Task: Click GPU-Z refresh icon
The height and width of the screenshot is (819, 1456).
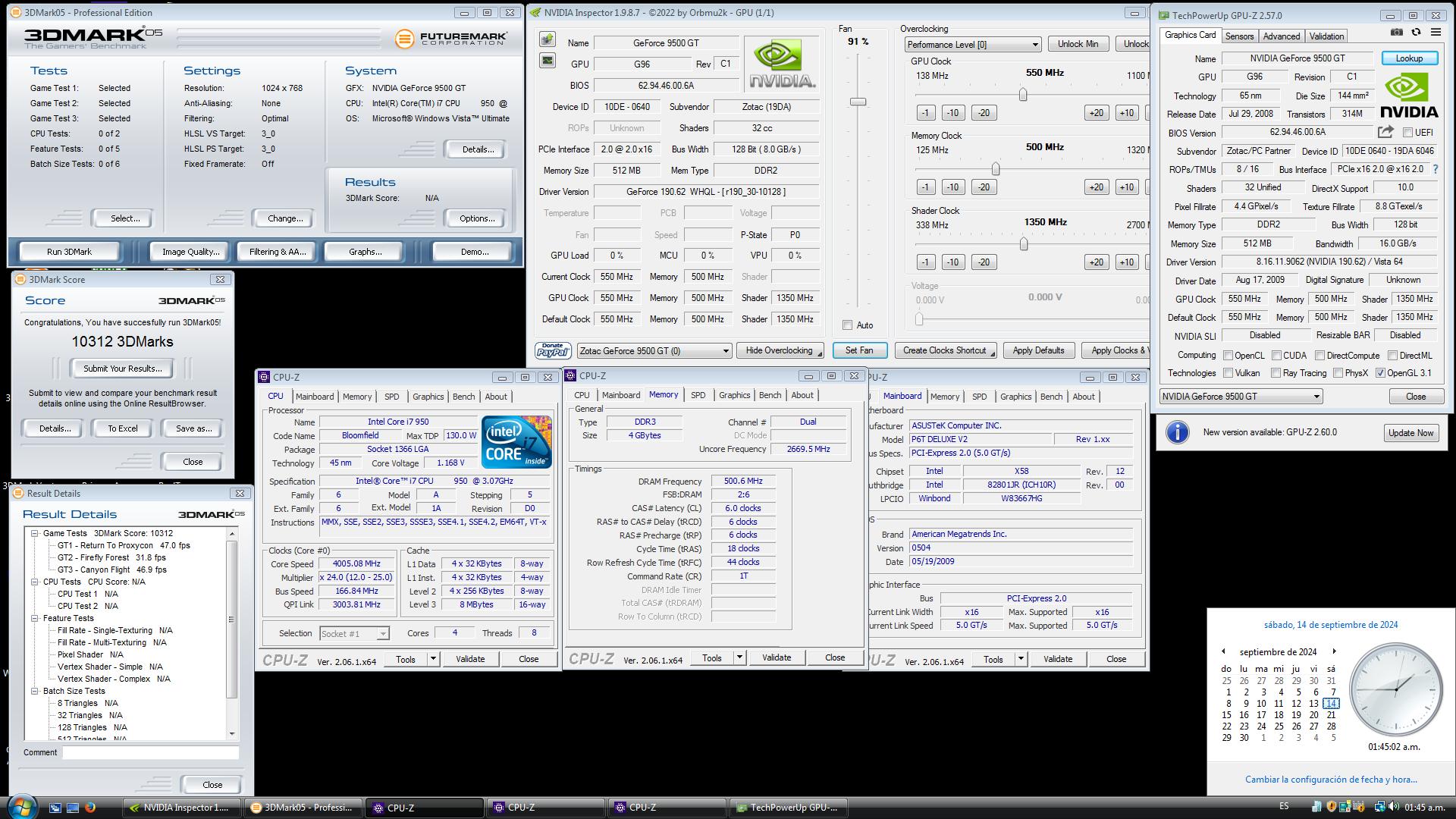Action: [x=1416, y=33]
